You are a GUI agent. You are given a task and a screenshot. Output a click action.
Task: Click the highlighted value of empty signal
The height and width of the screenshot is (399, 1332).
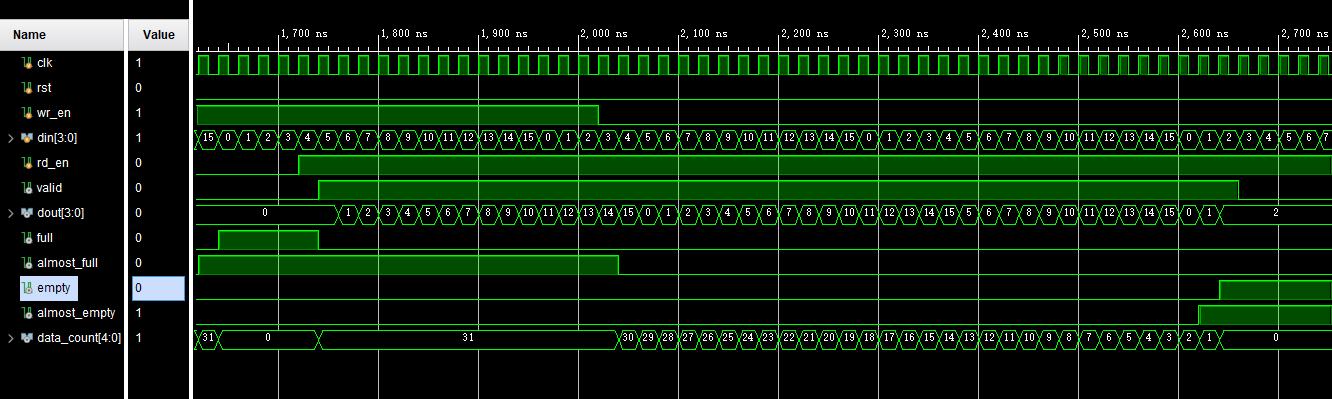tap(158, 288)
